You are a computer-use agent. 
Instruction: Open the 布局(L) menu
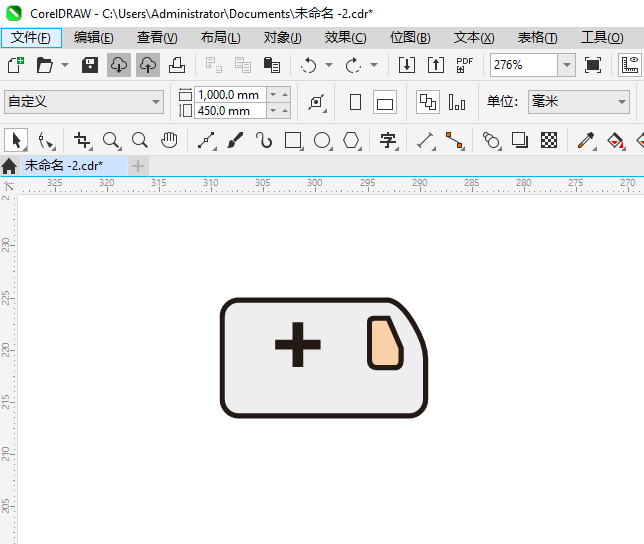click(221, 38)
